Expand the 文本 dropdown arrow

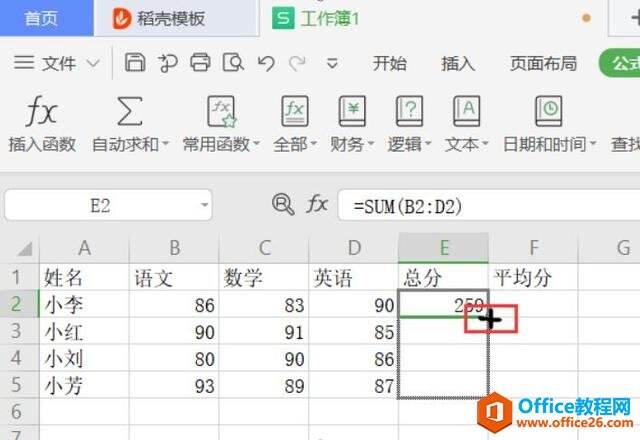[x=485, y=144]
